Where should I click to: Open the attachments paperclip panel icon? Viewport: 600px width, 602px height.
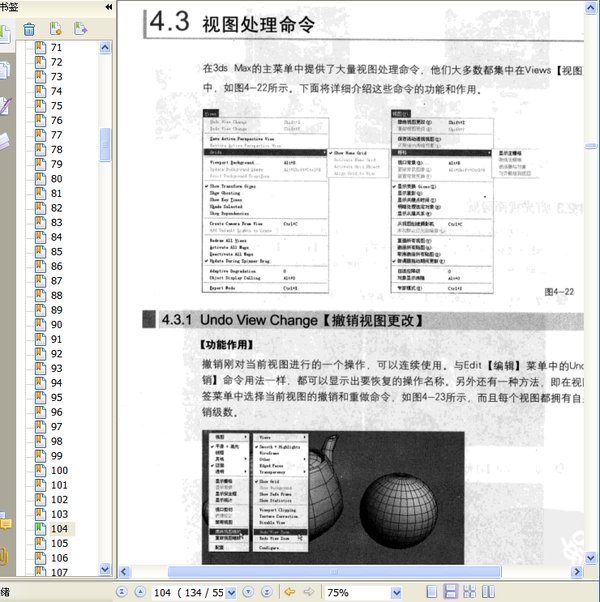4,556
